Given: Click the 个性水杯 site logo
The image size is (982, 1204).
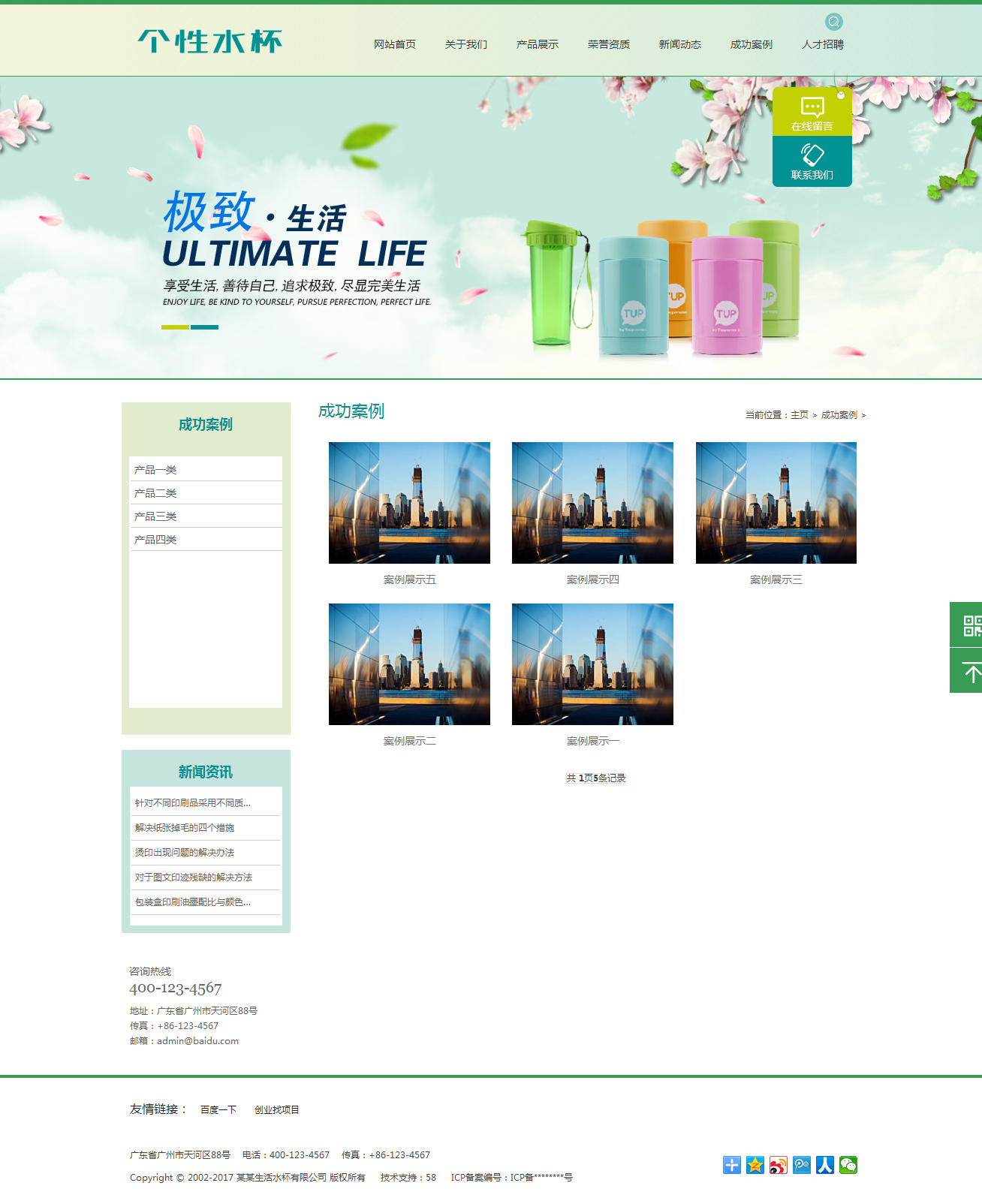Looking at the screenshot, I should (x=209, y=42).
